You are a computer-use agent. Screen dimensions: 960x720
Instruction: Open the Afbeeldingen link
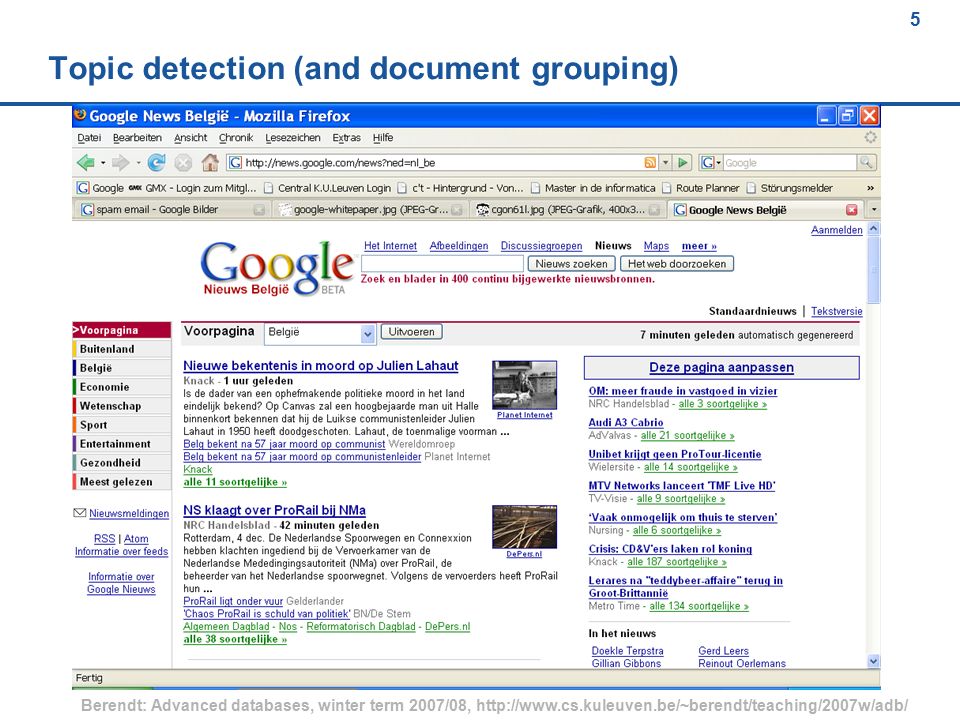pos(459,246)
